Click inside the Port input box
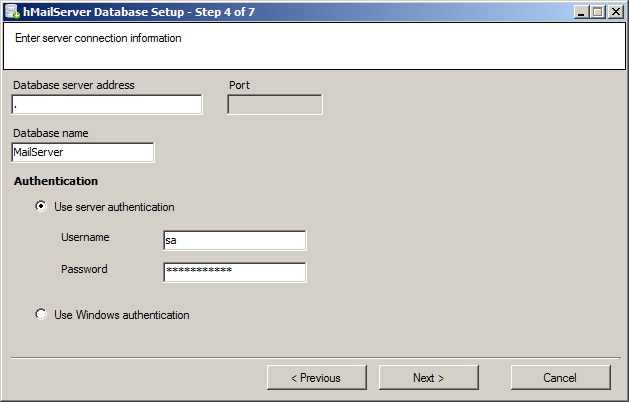This screenshot has height=402, width=629. click(x=275, y=105)
